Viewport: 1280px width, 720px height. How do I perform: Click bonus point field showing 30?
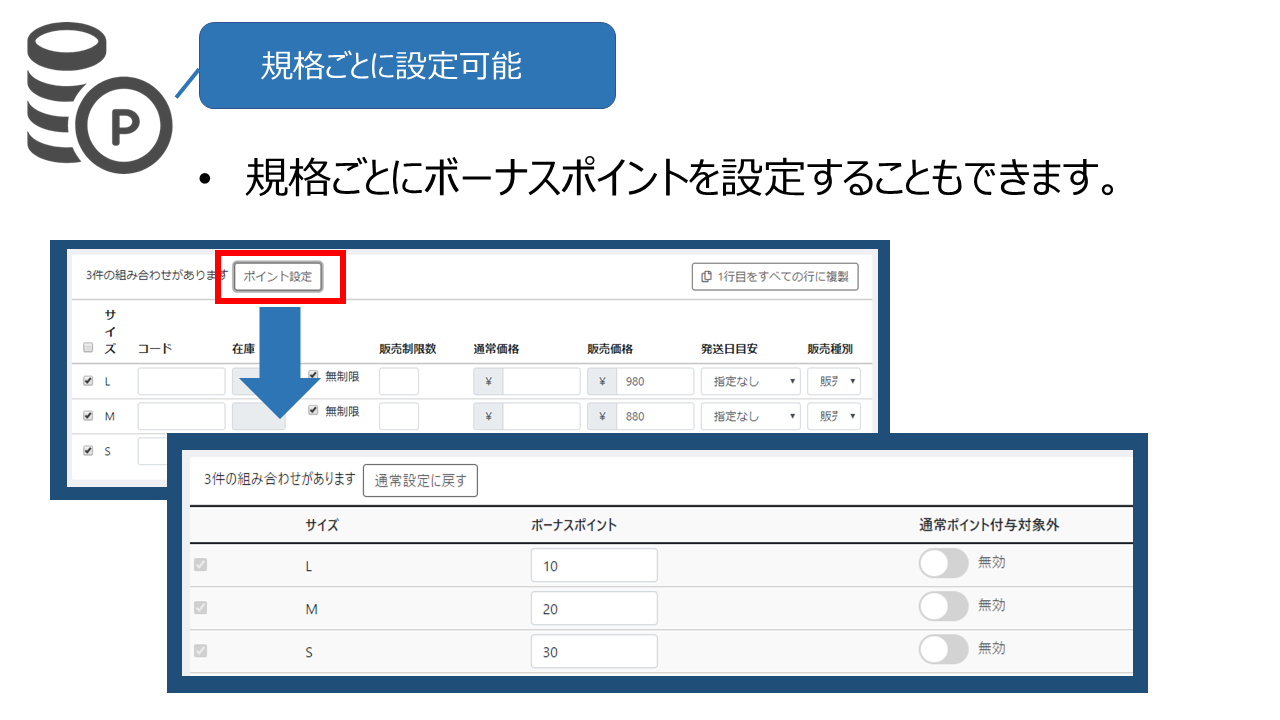pos(594,651)
